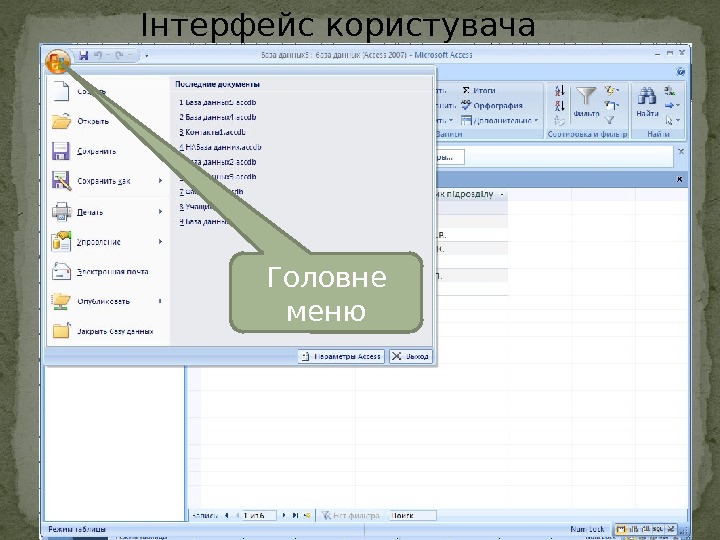Viewport: 720px width, 540px height.
Task: Open recent document 1 База данных
Action: [218, 102]
